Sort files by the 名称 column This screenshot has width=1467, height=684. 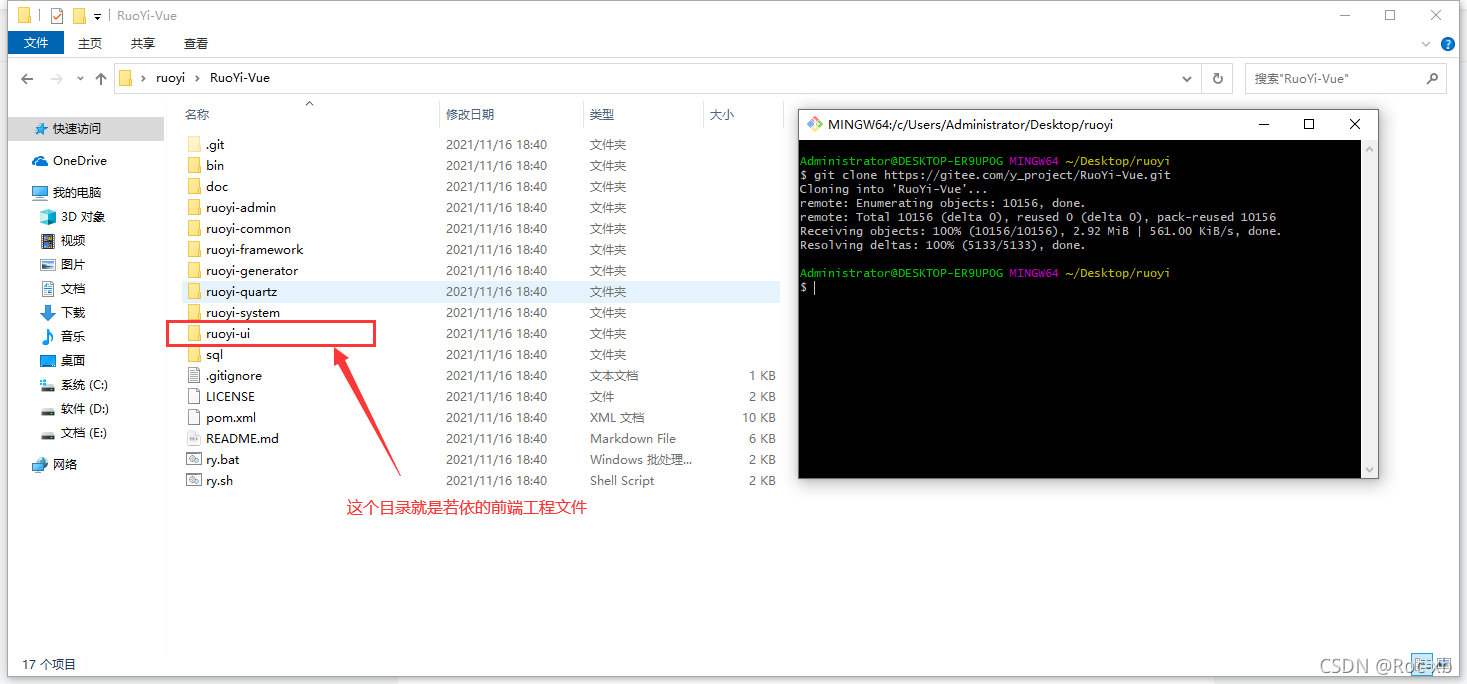point(197,115)
